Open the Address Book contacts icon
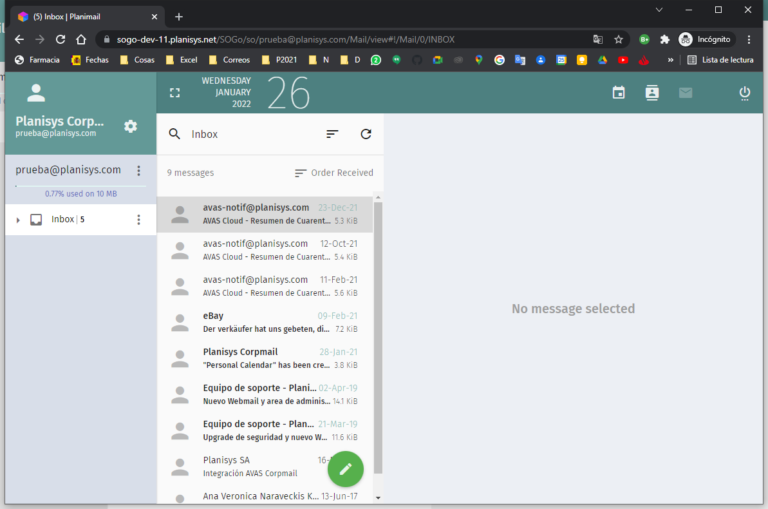768x509 pixels. pos(652,93)
